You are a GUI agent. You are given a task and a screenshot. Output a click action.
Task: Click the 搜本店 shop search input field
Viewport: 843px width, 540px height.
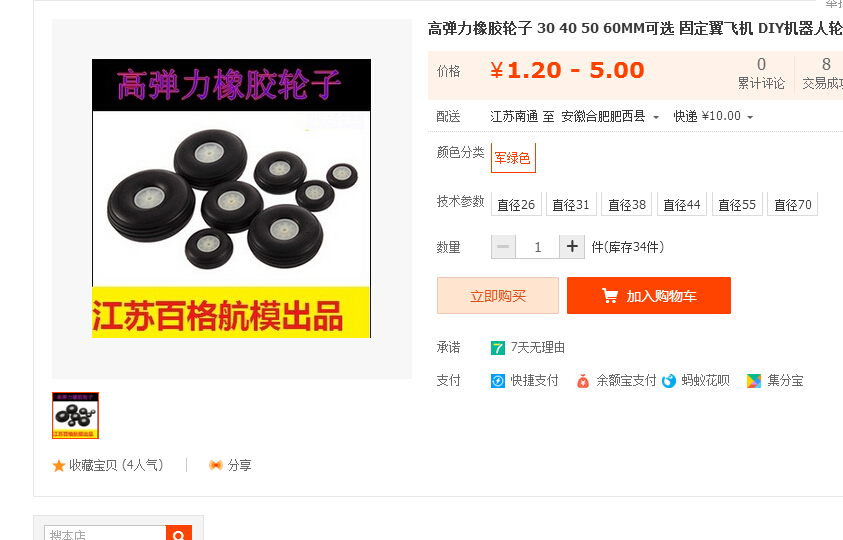point(105,533)
